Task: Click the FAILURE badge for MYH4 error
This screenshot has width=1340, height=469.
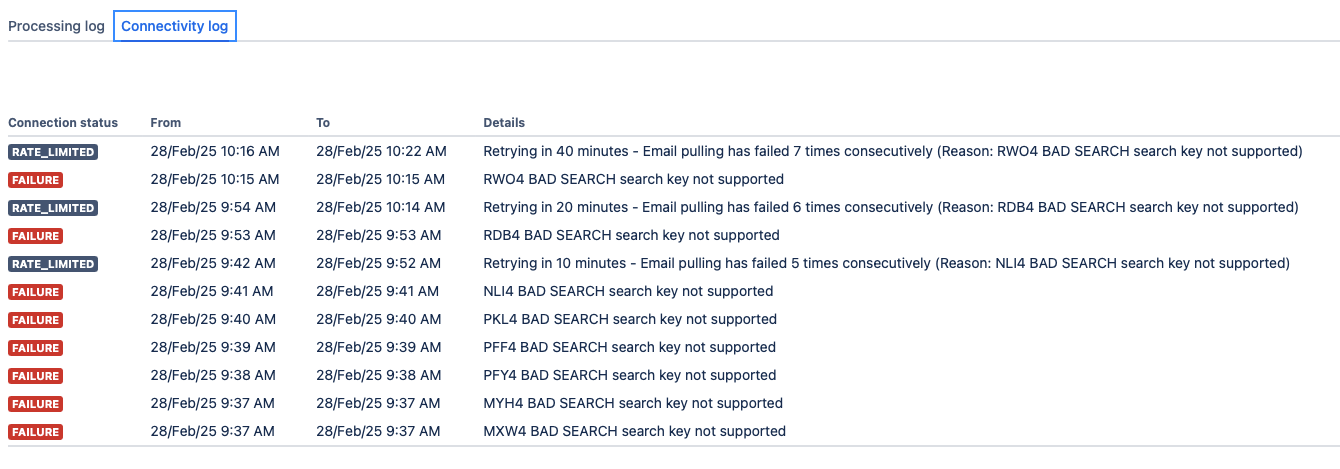Action: [x=36, y=404]
